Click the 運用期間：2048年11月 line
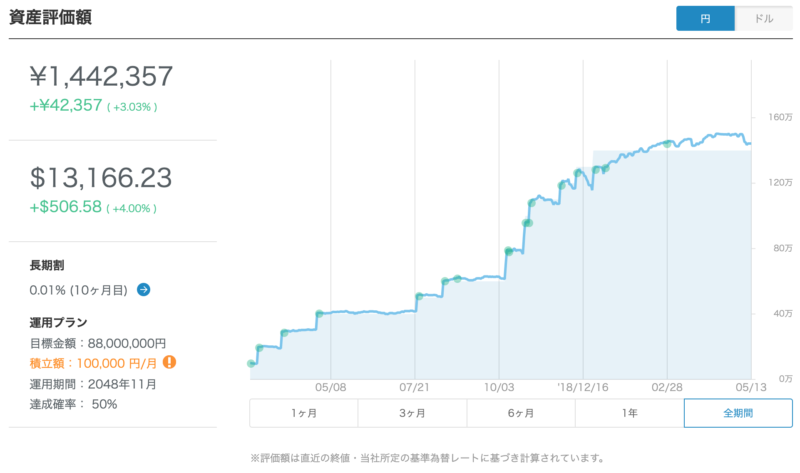The image size is (800, 473). click(93, 384)
